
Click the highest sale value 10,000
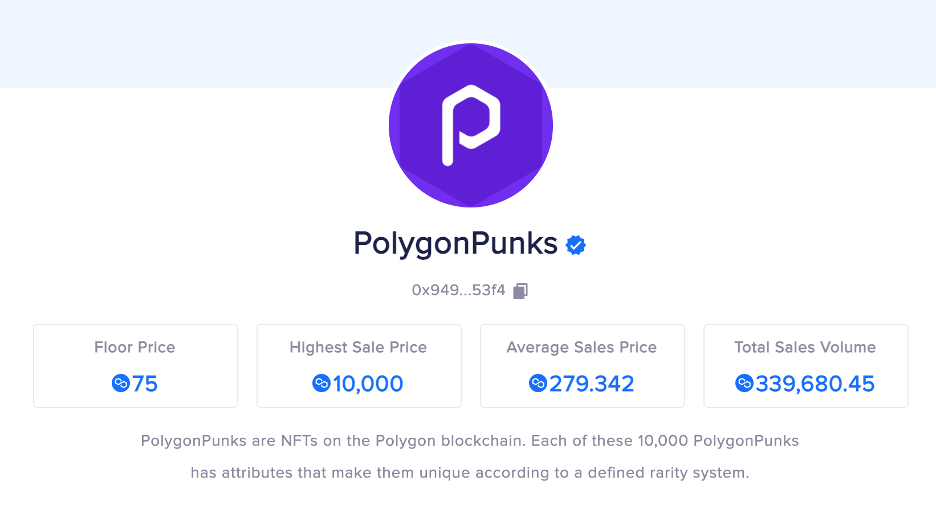[368, 384]
